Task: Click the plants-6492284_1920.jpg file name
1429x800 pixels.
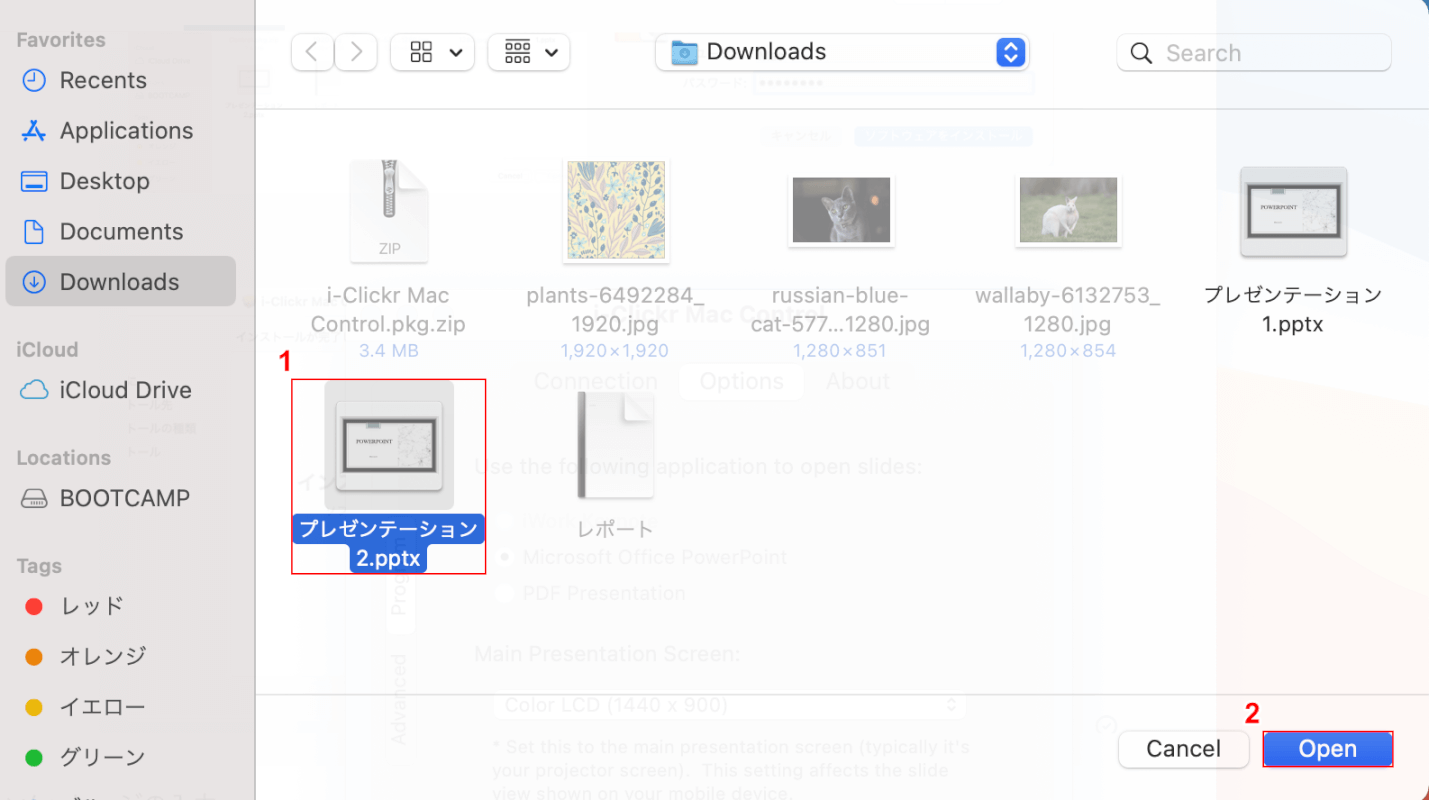Action: click(x=615, y=310)
